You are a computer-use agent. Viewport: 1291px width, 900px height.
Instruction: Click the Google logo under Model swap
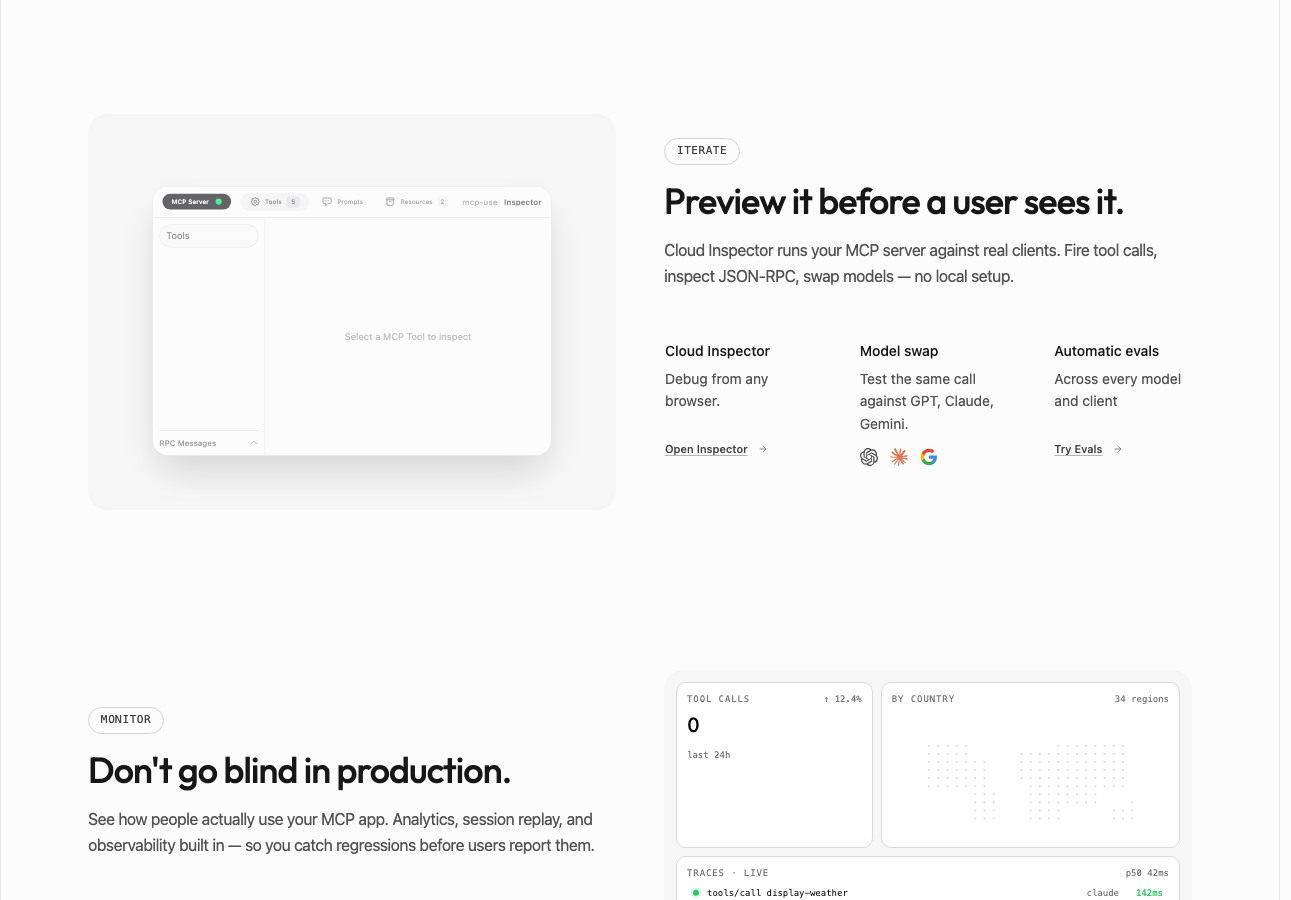coord(929,457)
